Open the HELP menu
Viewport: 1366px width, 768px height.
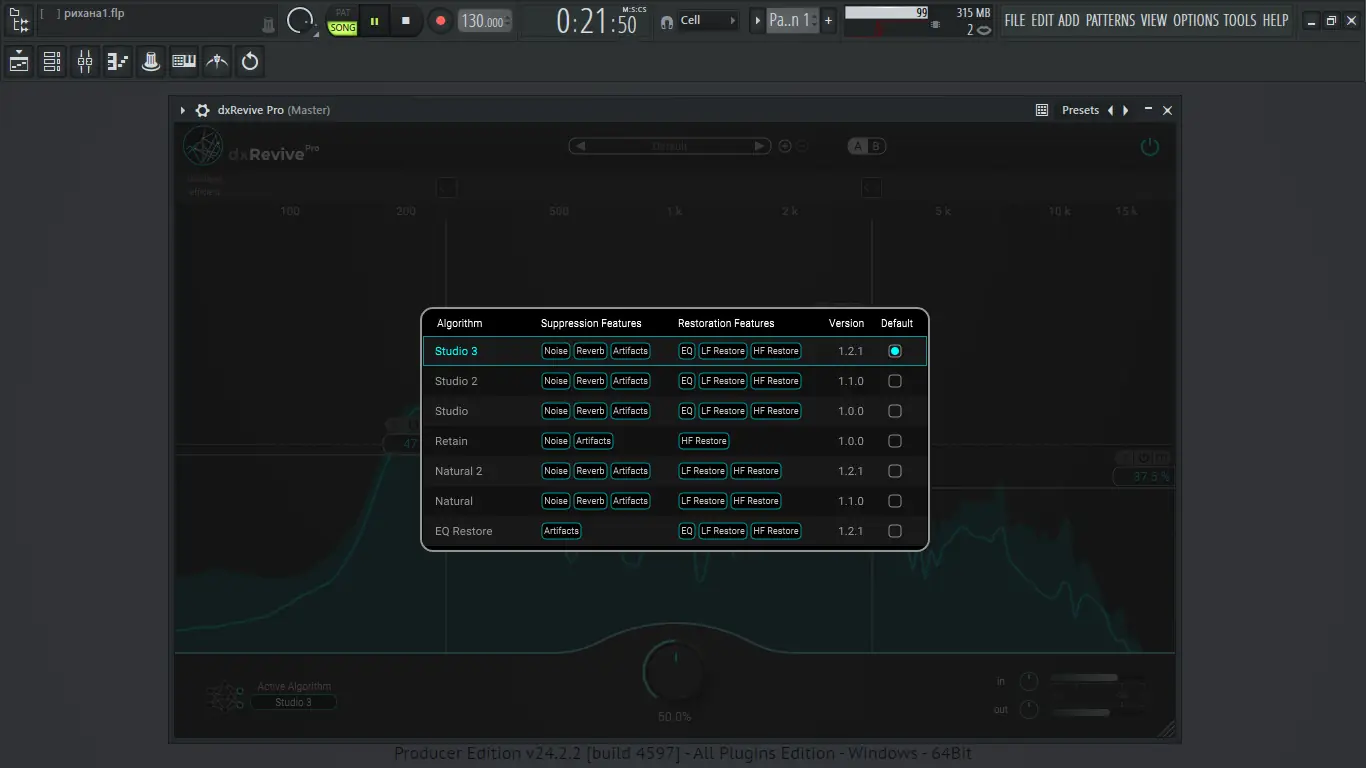coord(1275,20)
